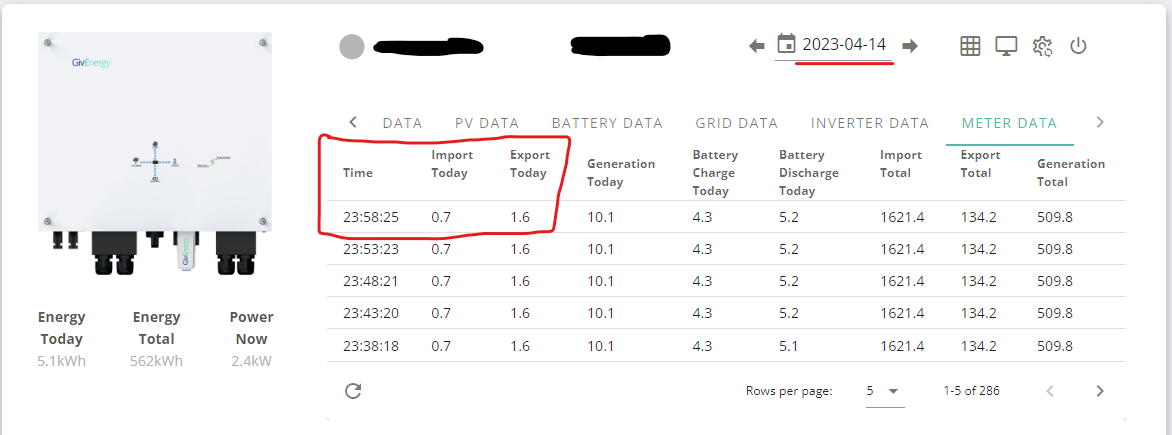Click the power logout icon
1172x435 pixels.
click(1078, 46)
